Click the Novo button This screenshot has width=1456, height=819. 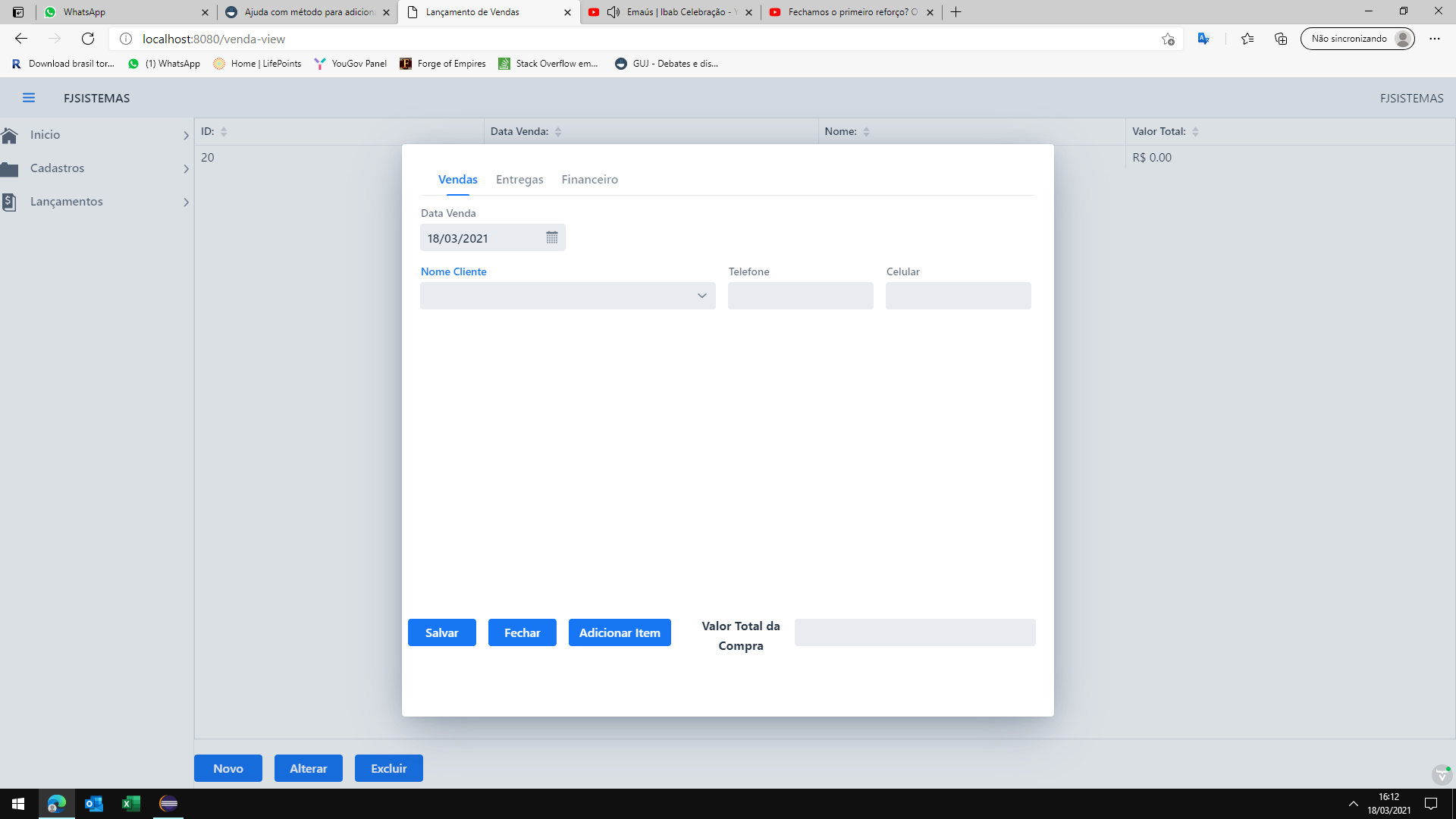228,768
